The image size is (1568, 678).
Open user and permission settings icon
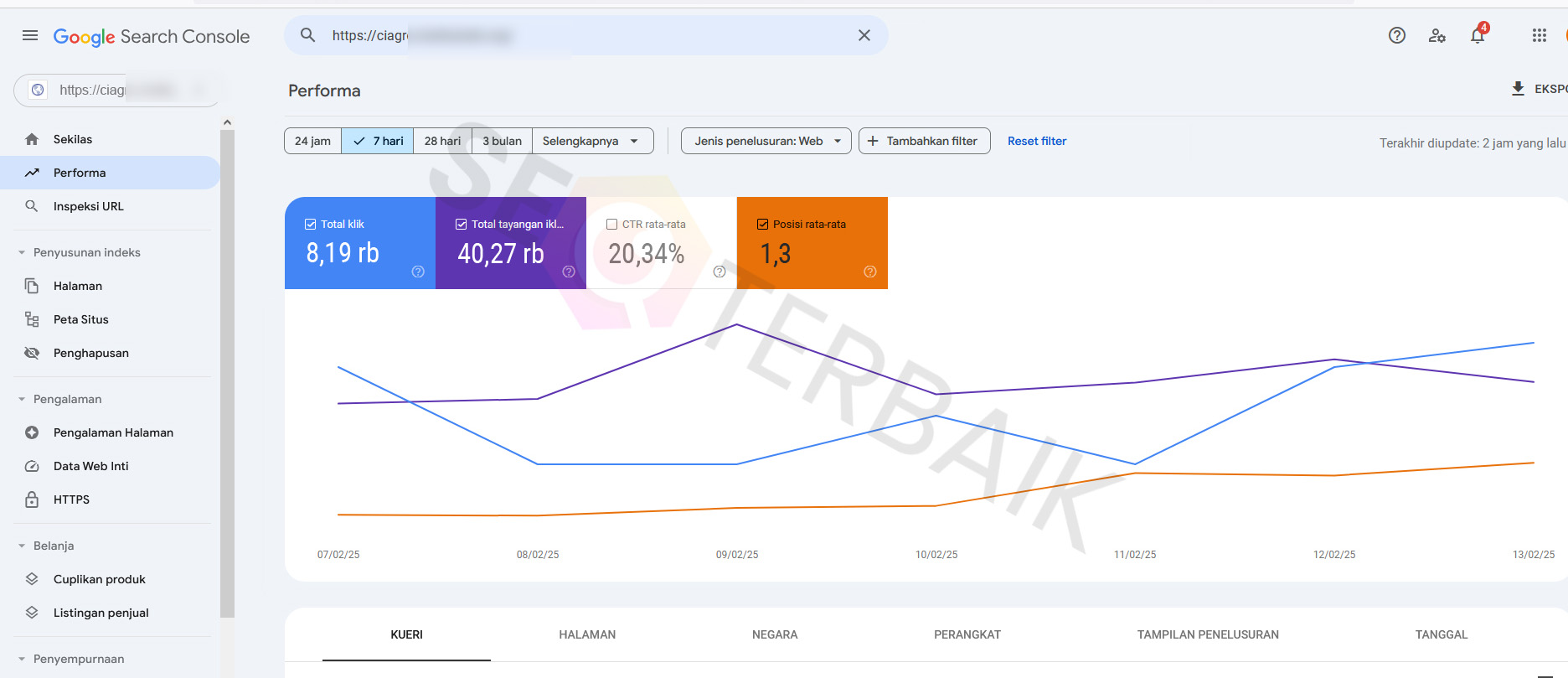(x=1436, y=35)
